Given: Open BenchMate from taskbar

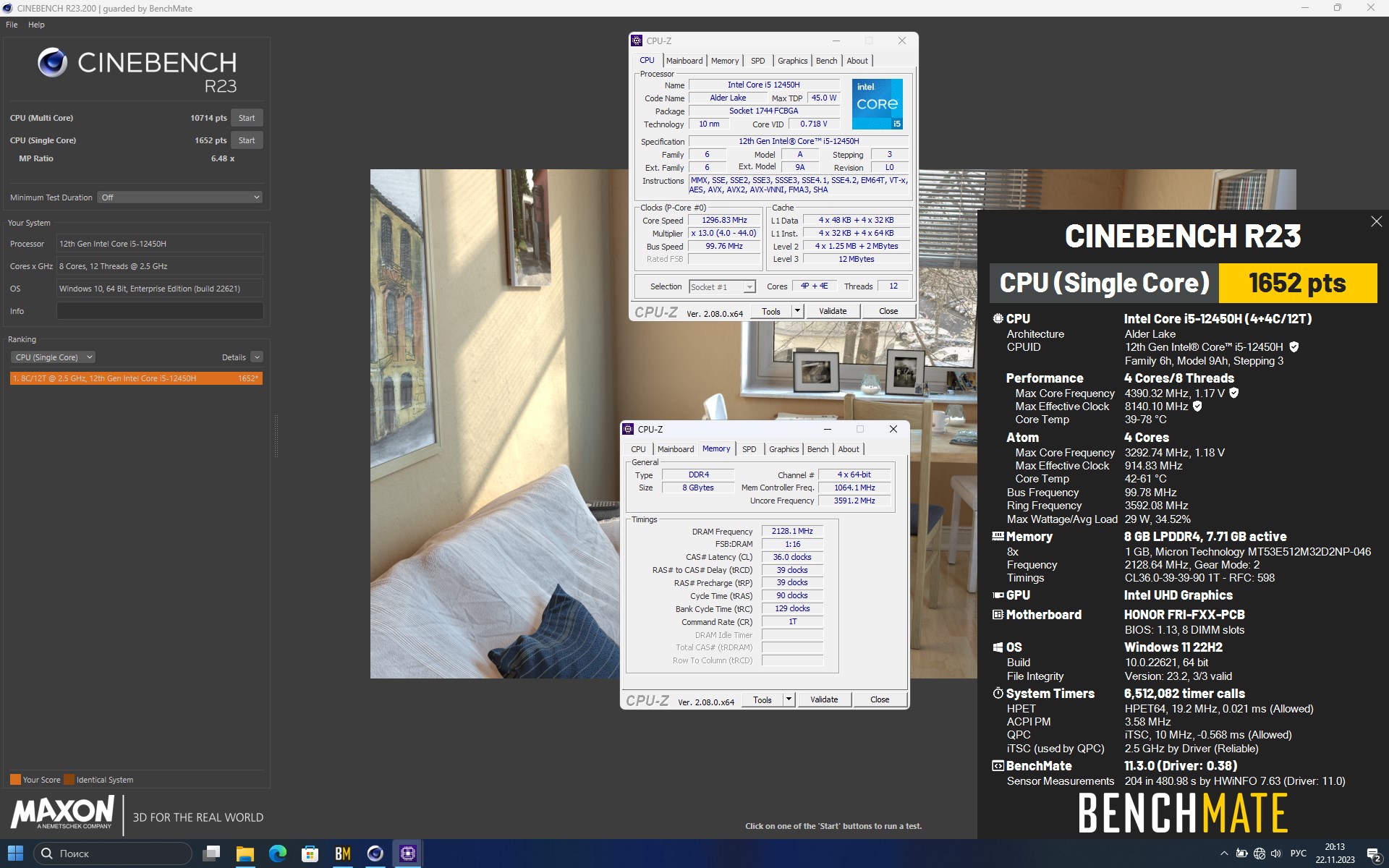Looking at the screenshot, I should click(343, 854).
